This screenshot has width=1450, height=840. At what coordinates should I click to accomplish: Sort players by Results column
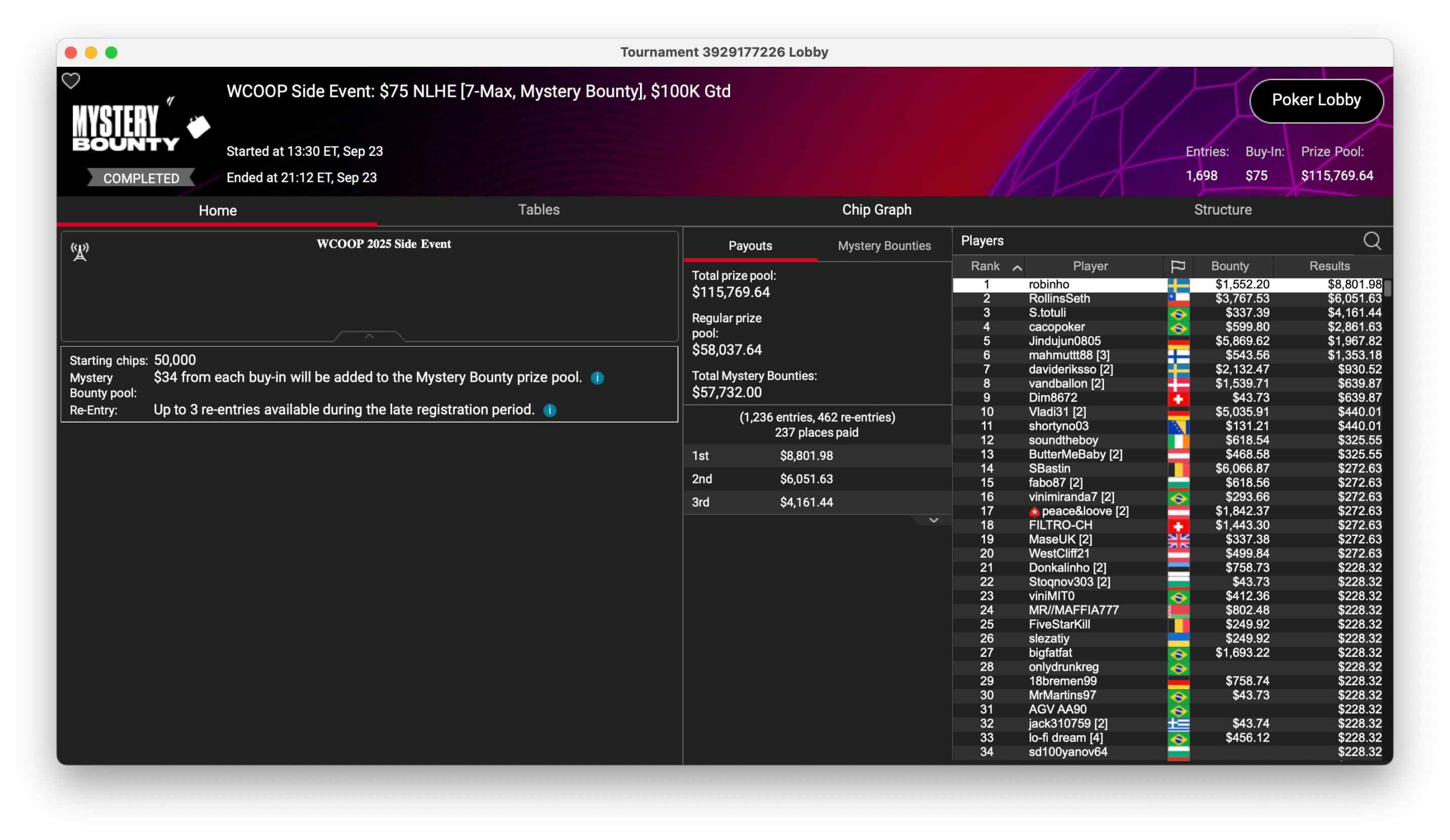1329,266
